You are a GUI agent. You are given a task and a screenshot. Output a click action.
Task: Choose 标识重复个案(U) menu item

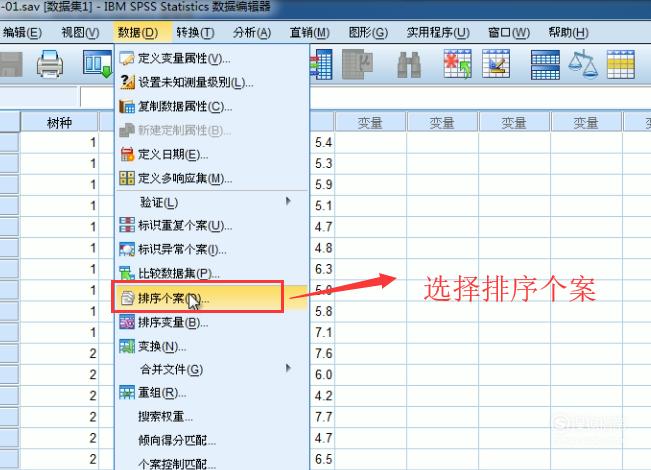coord(212,225)
